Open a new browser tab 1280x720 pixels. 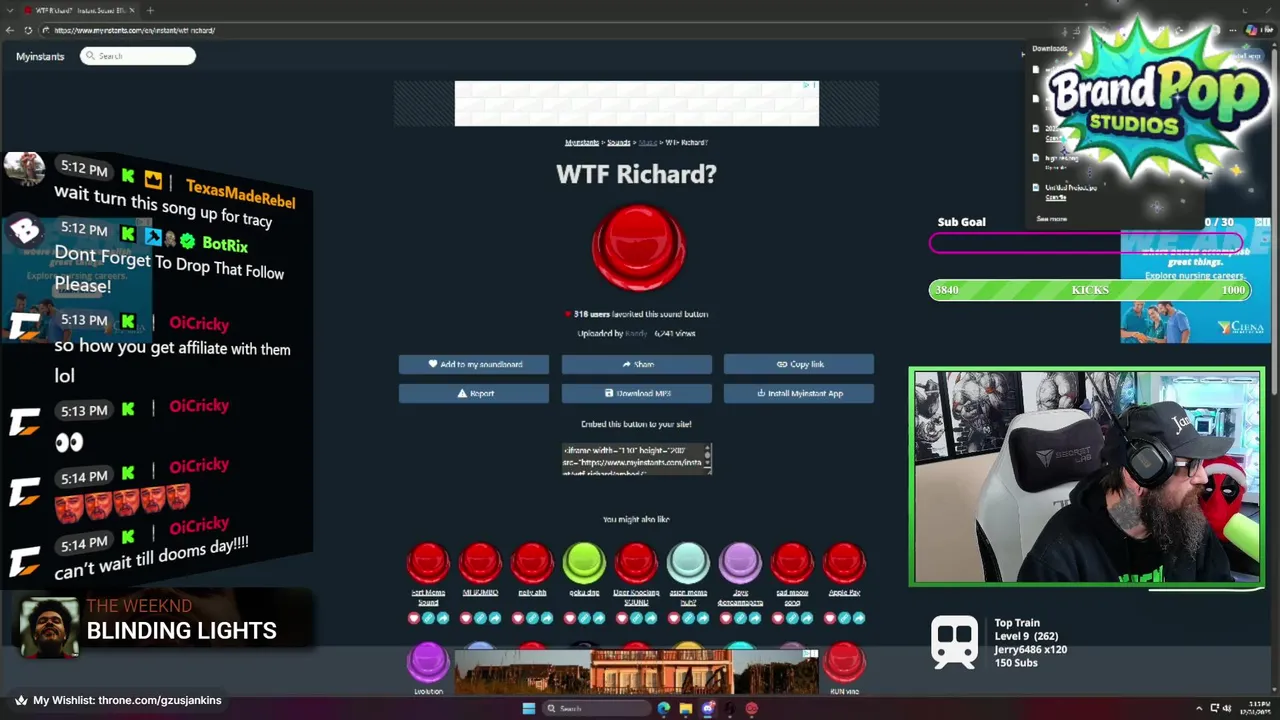tap(150, 10)
